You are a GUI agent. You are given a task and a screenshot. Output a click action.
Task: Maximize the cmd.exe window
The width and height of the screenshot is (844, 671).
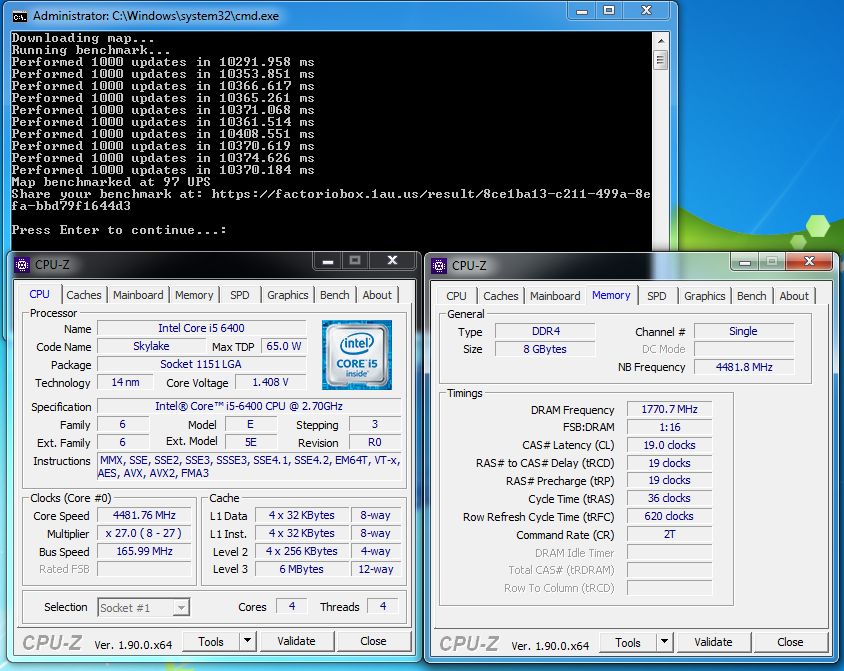(x=608, y=11)
